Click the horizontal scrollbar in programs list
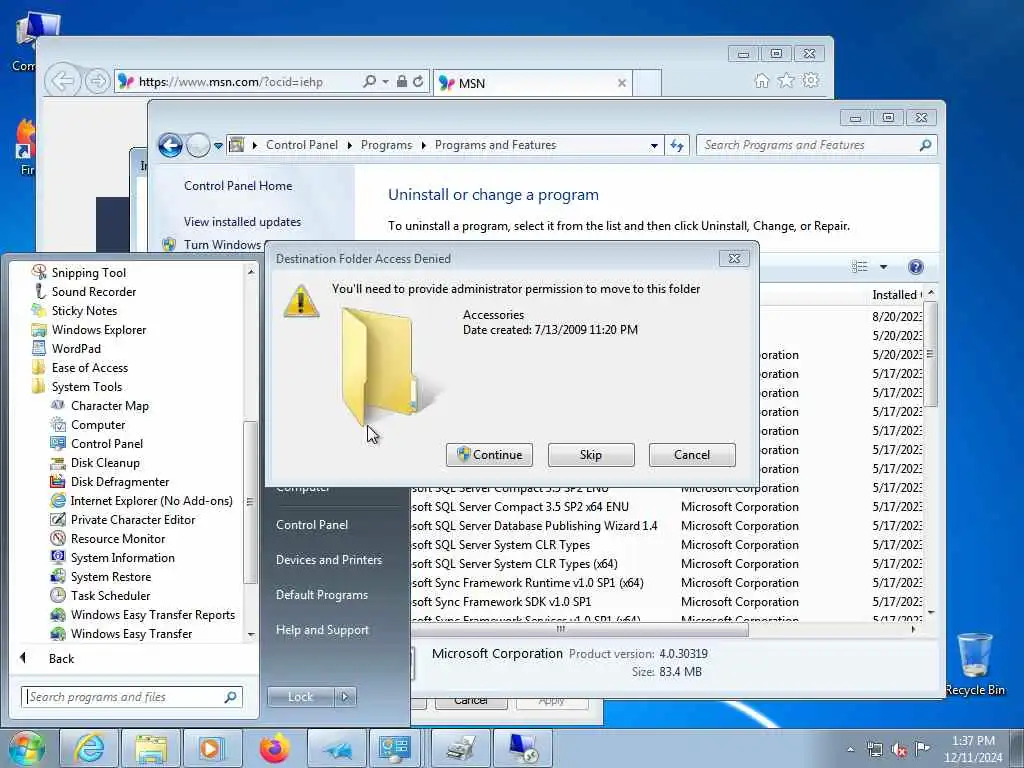The height and width of the screenshot is (768, 1024). click(x=580, y=630)
